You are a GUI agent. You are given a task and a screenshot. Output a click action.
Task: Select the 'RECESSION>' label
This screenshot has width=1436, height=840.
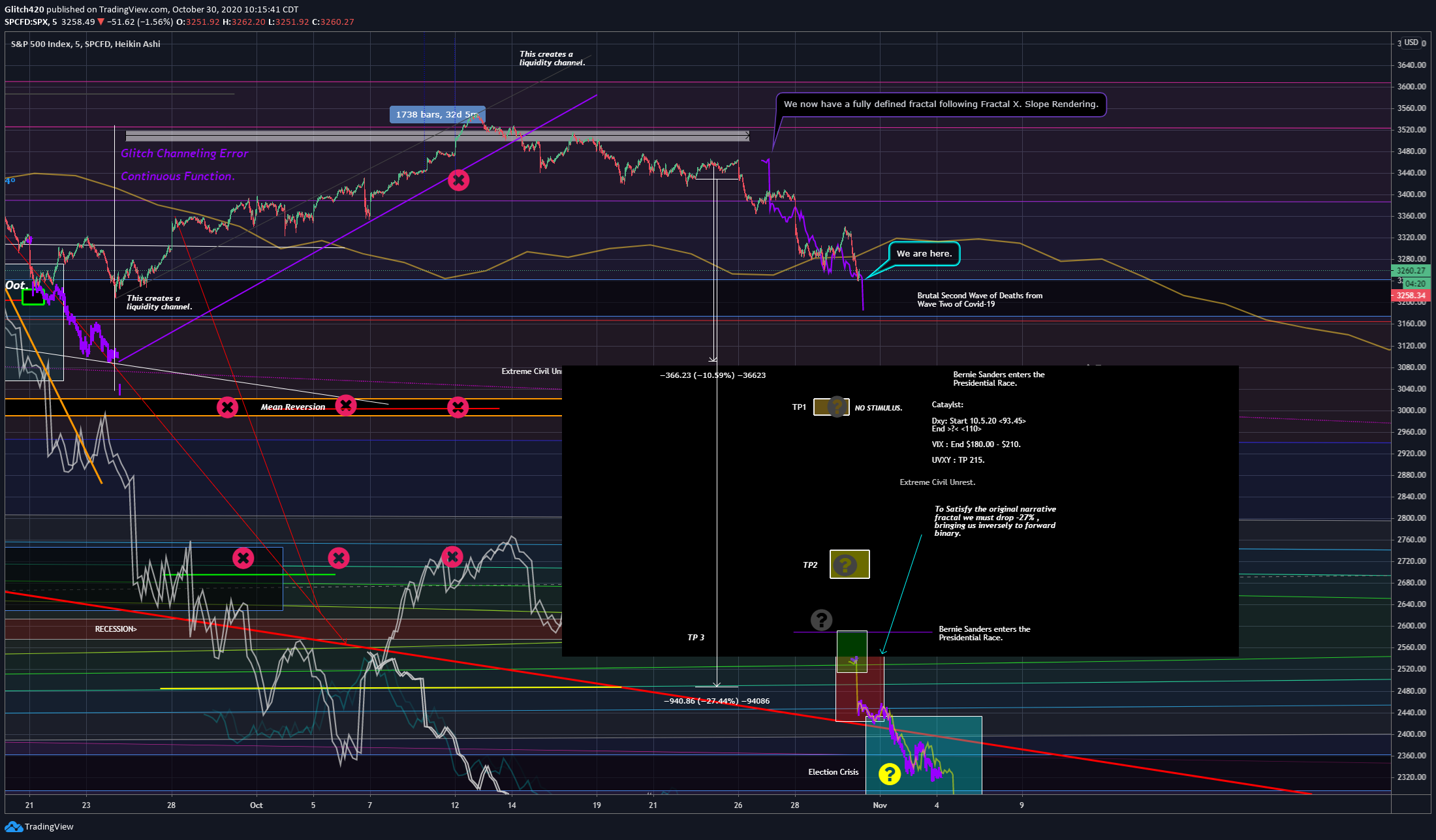(116, 629)
